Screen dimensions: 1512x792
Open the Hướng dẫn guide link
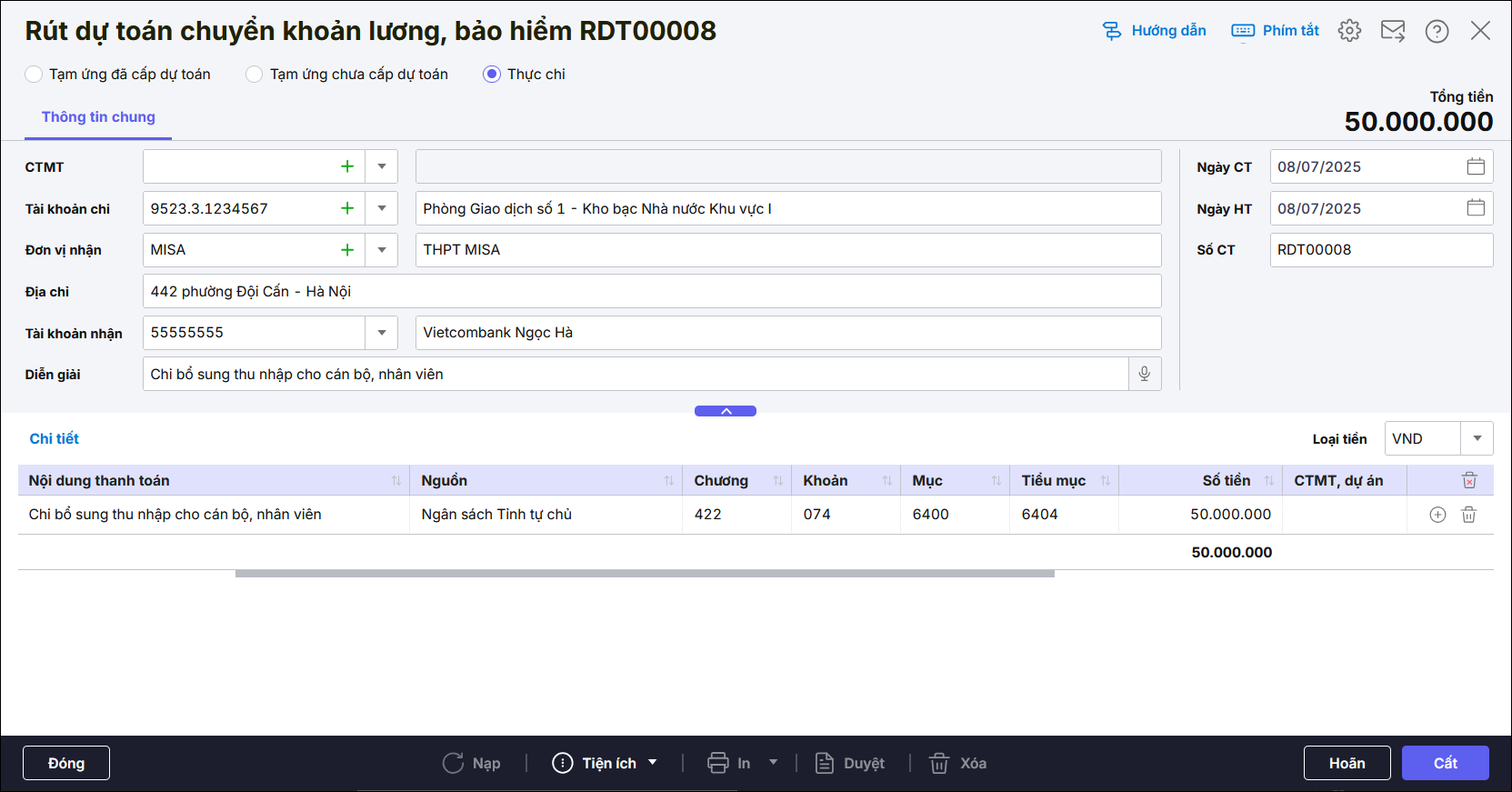pyautogui.click(x=1155, y=31)
